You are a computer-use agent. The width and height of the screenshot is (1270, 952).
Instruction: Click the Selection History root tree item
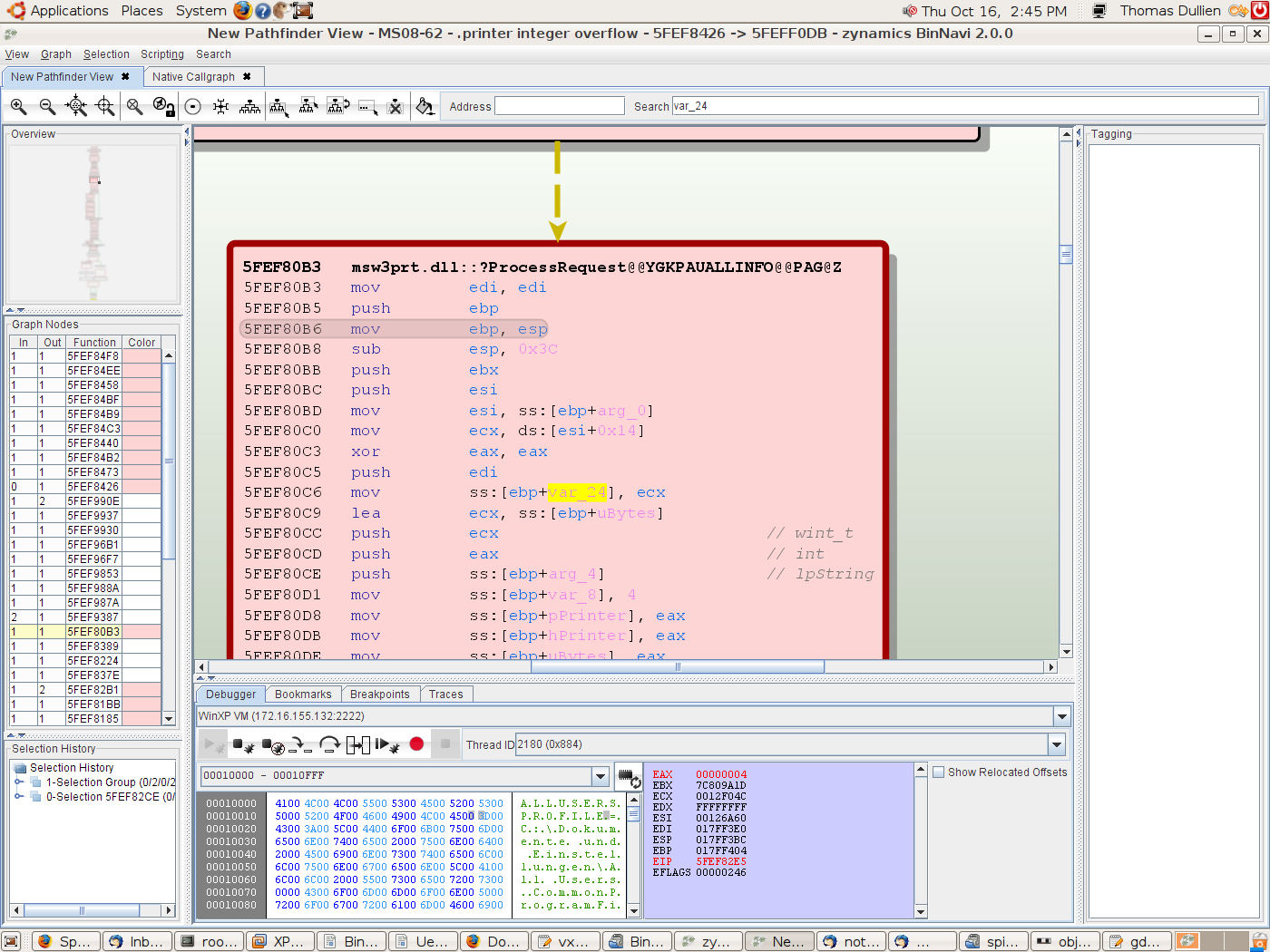click(x=72, y=768)
